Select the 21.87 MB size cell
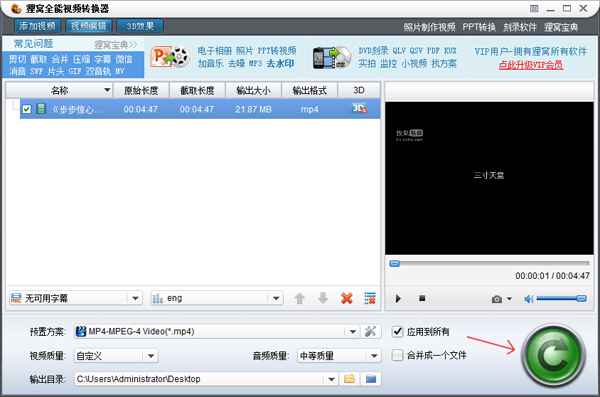The image size is (600, 397). [x=253, y=109]
